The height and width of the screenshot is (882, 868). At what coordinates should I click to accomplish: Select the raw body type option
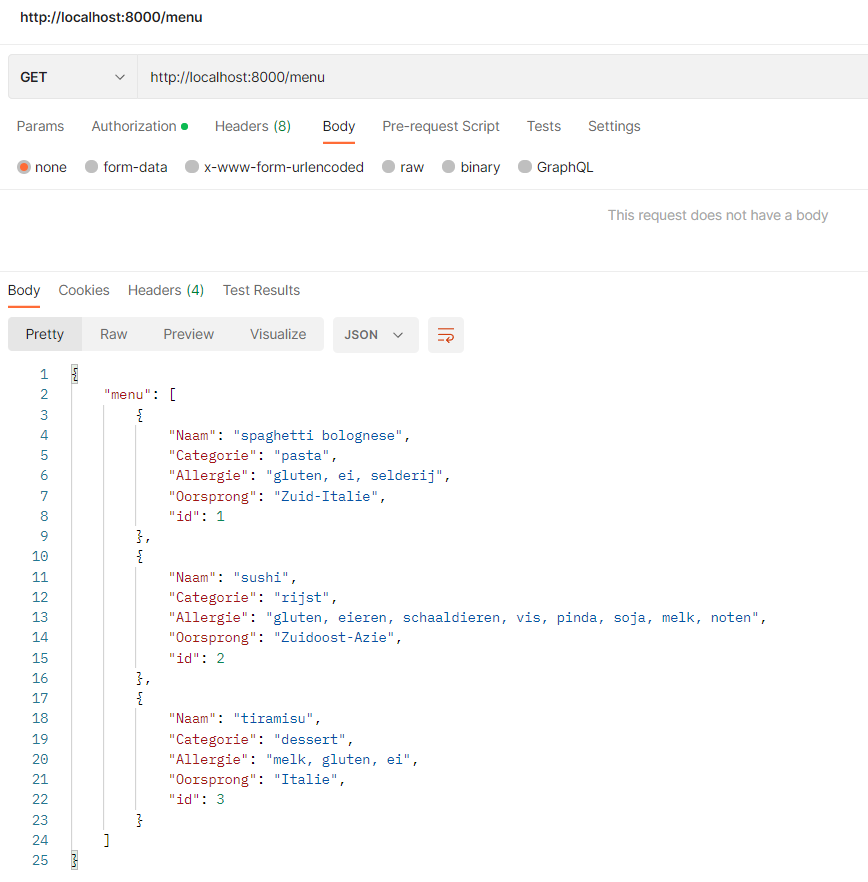click(402, 167)
